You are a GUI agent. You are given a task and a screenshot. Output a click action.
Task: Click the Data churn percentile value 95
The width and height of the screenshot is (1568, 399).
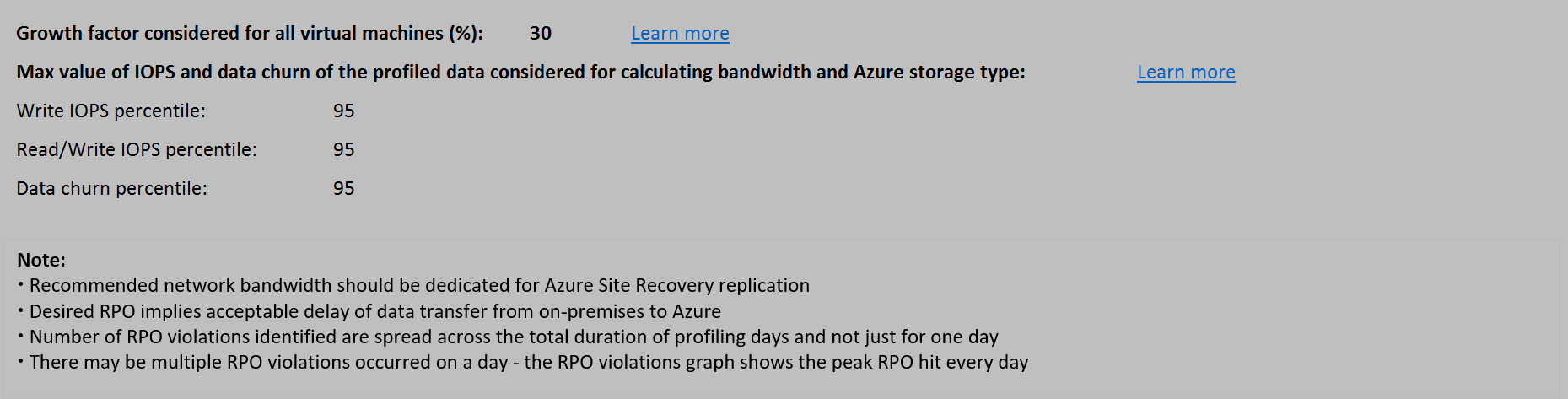(343, 189)
